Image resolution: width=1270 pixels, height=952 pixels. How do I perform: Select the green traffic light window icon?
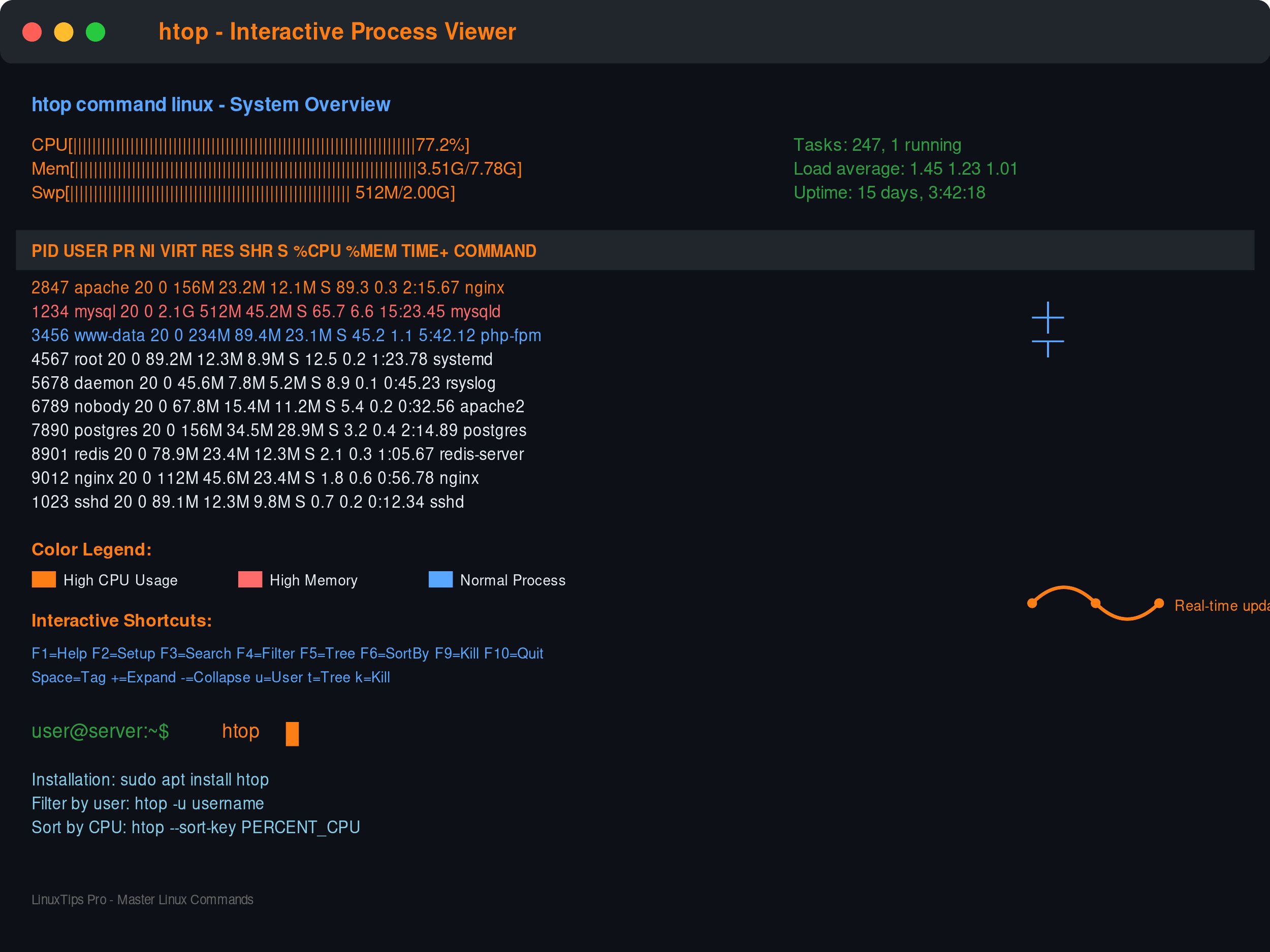tap(97, 31)
